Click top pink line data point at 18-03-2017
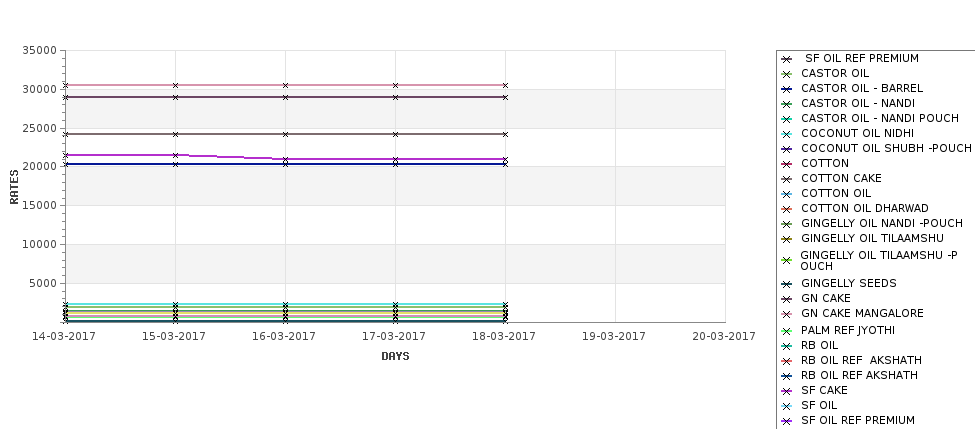The image size is (975, 429). (x=506, y=85)
